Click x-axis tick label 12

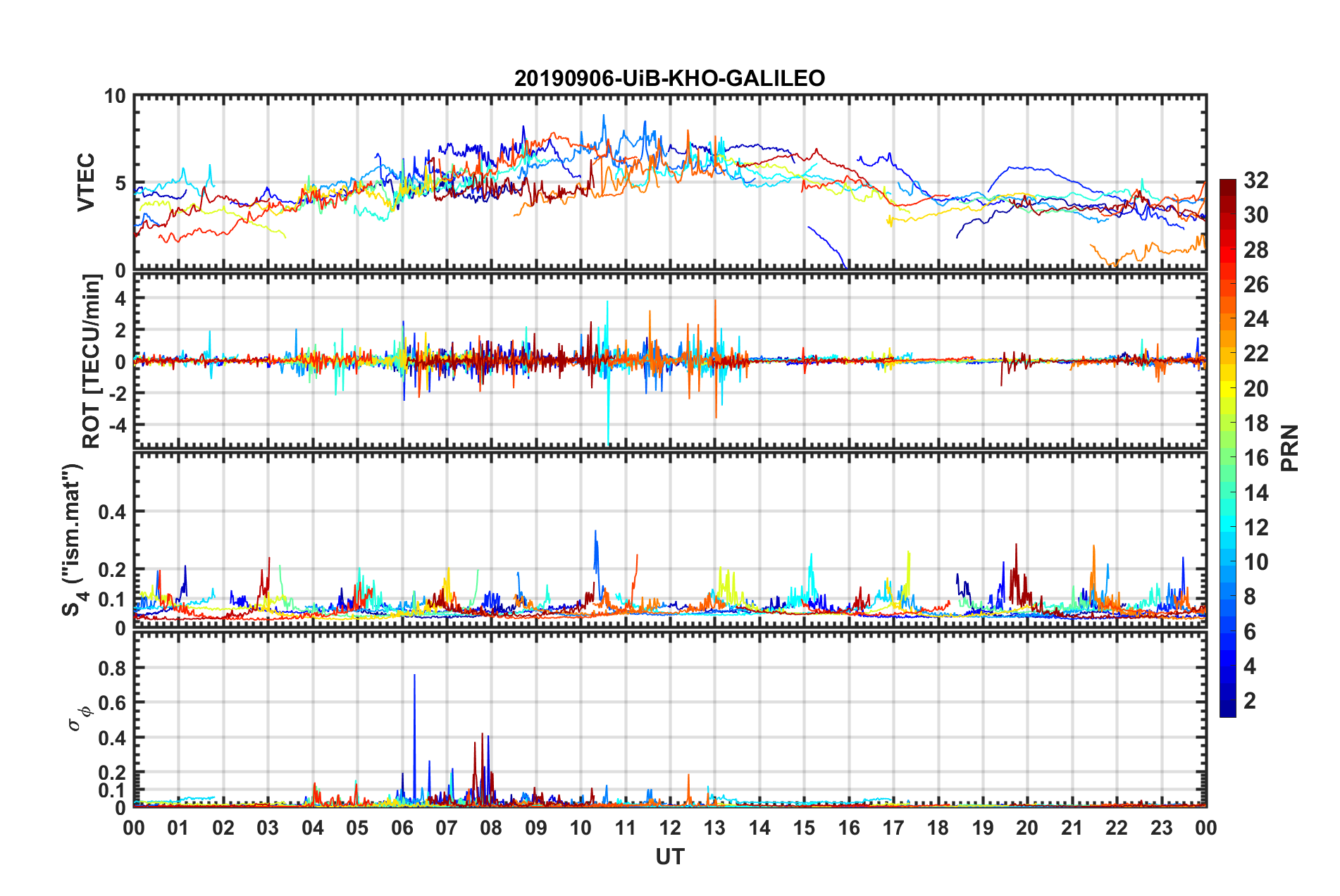click(x=670, y=828)
